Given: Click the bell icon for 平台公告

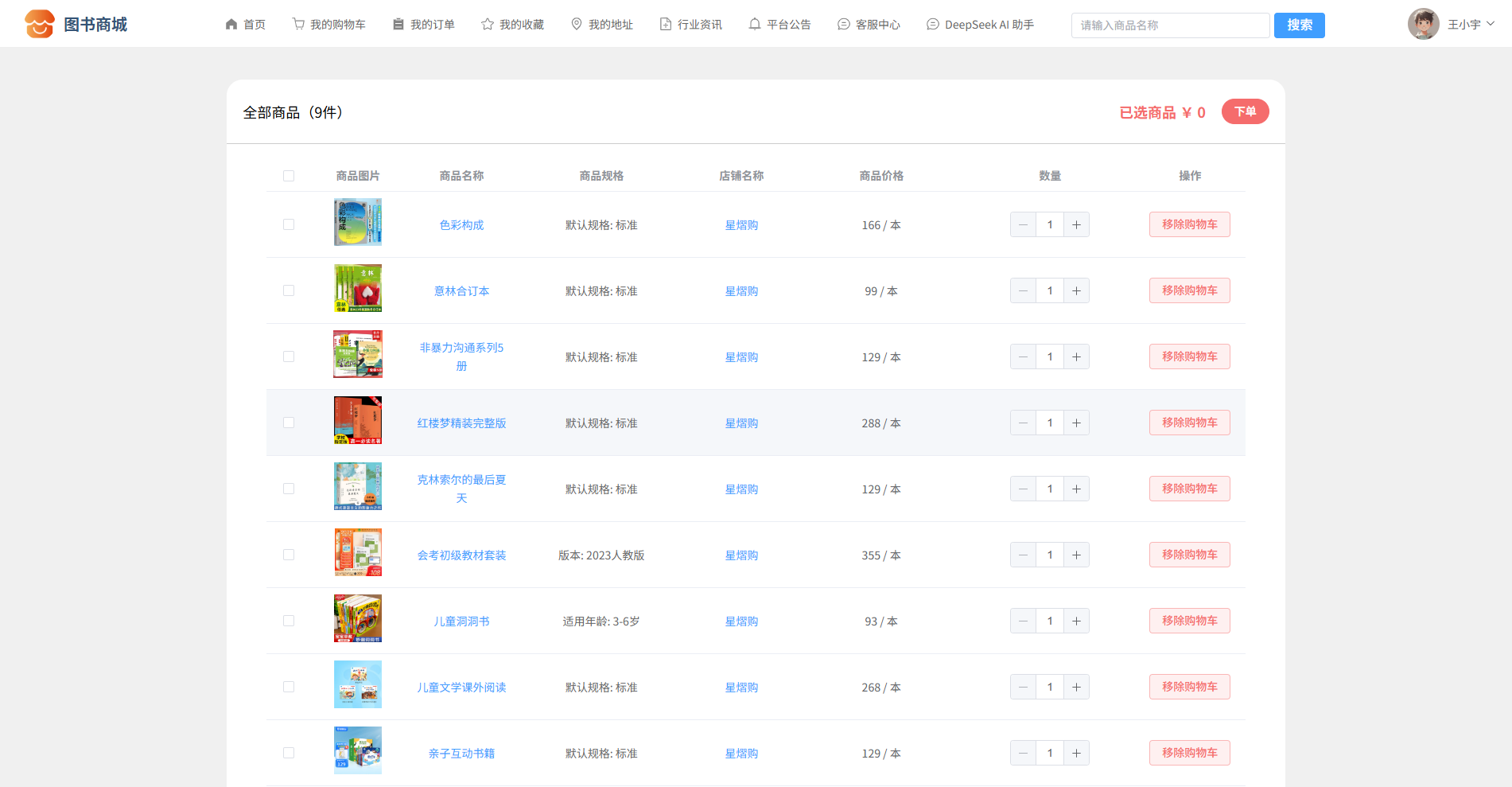Looking at the screenshot, I should [755, 25].
